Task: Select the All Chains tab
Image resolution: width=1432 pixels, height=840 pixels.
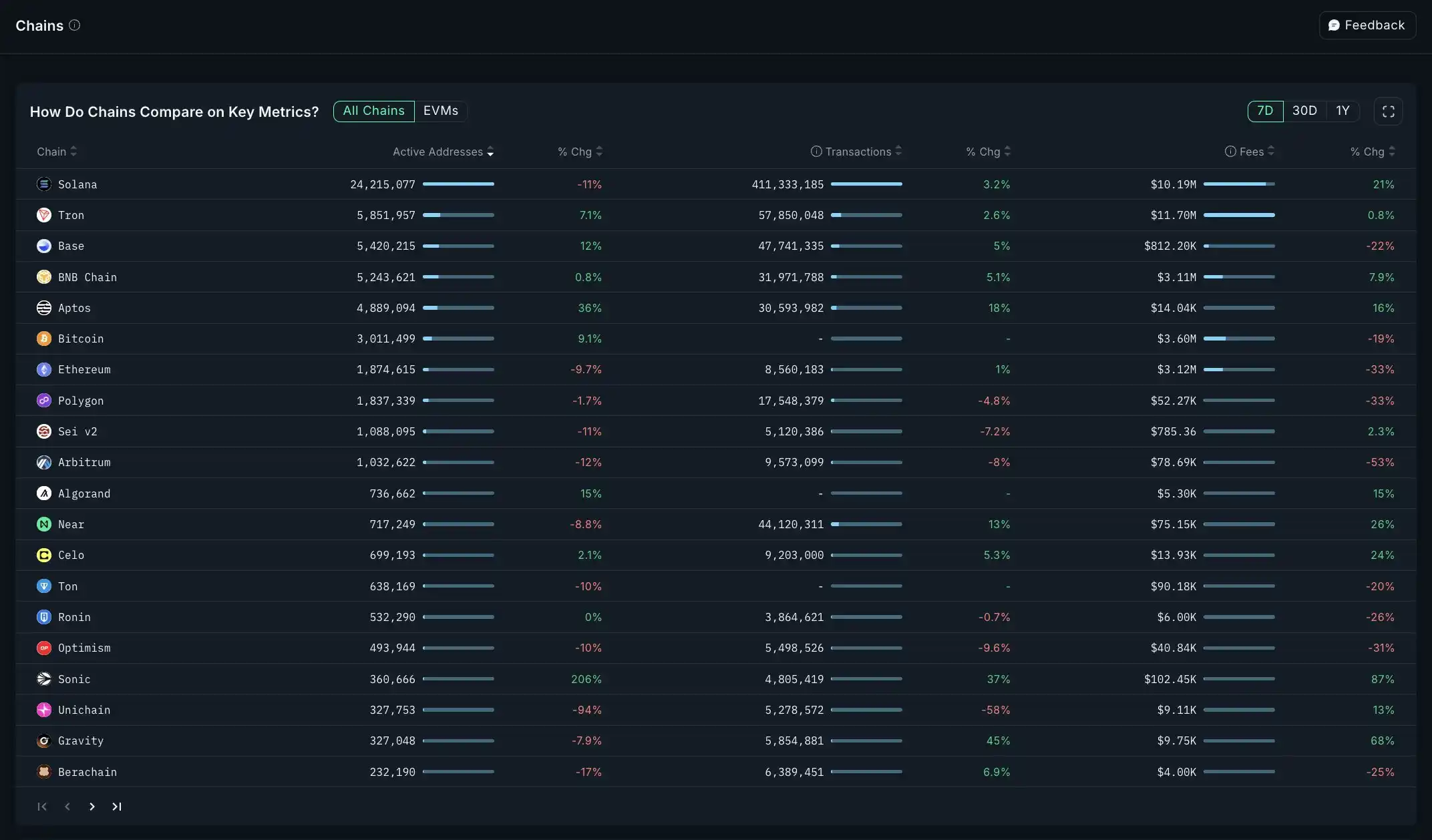Action: [373, 111]
